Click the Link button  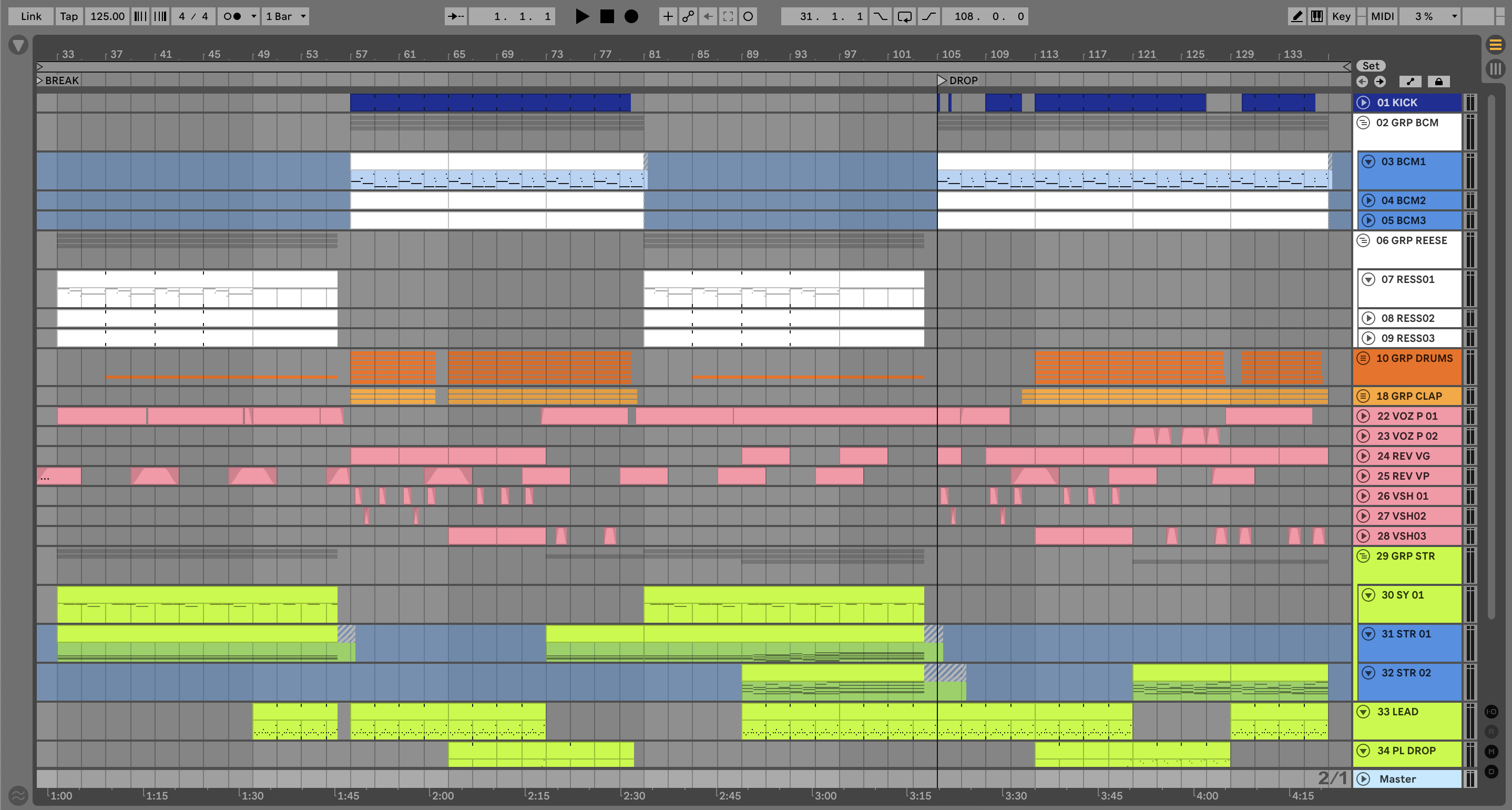coord(30,16)
